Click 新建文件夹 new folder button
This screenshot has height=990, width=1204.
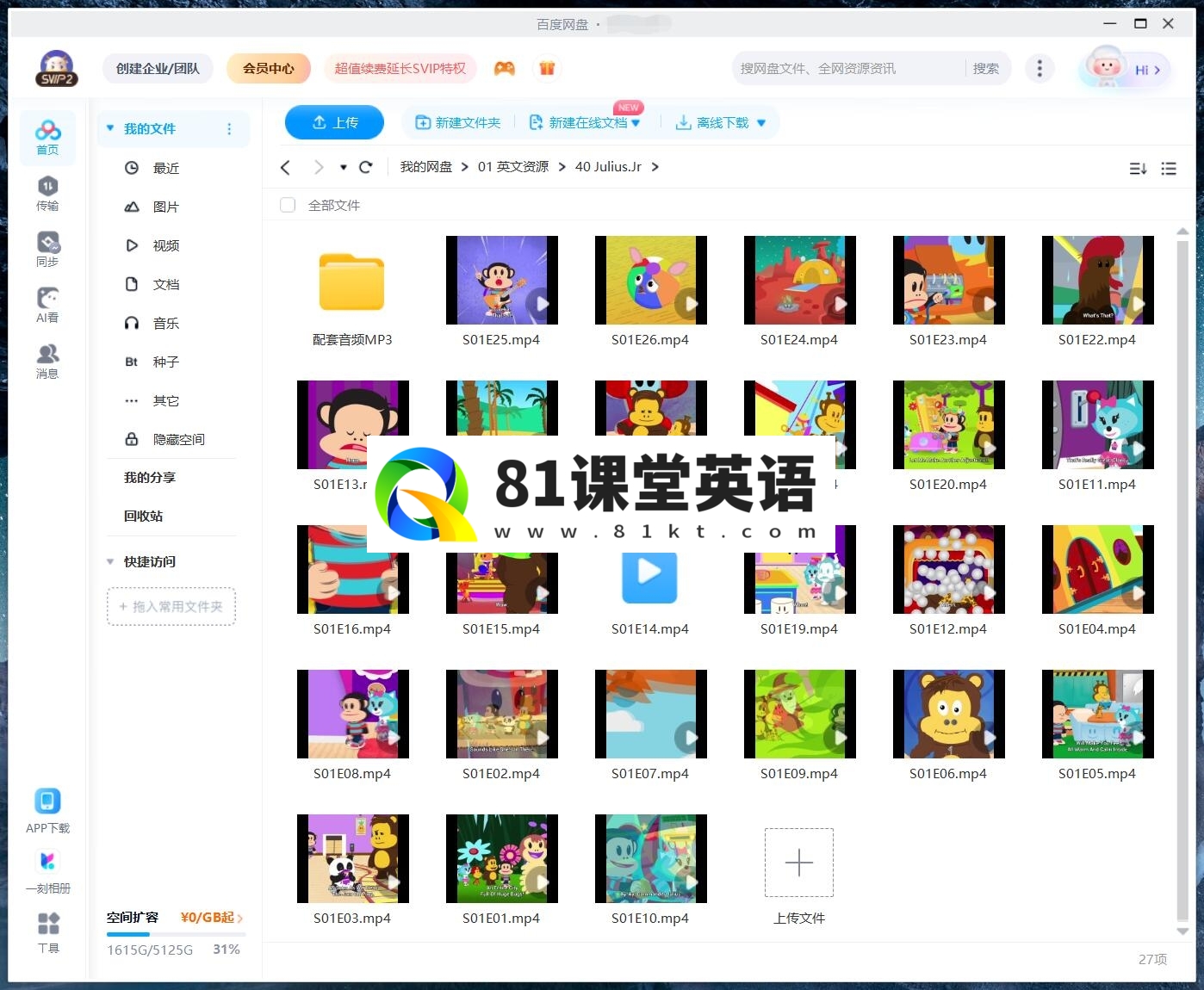tap(458, 122)
